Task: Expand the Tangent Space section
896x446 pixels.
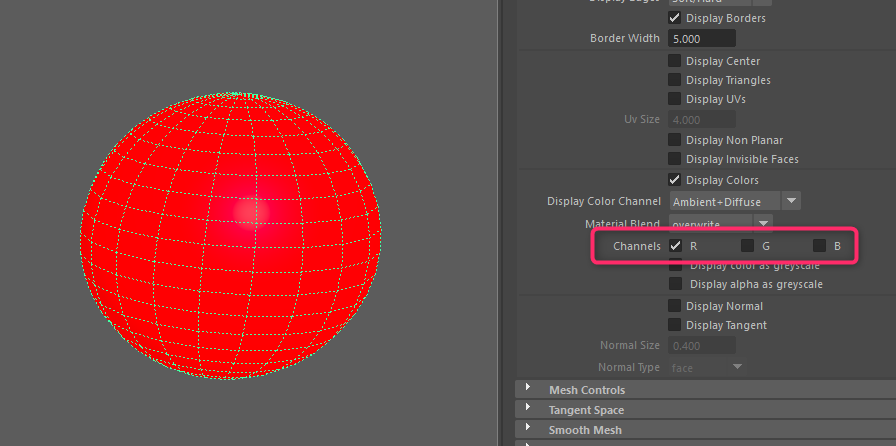Action: coord(528,410)
